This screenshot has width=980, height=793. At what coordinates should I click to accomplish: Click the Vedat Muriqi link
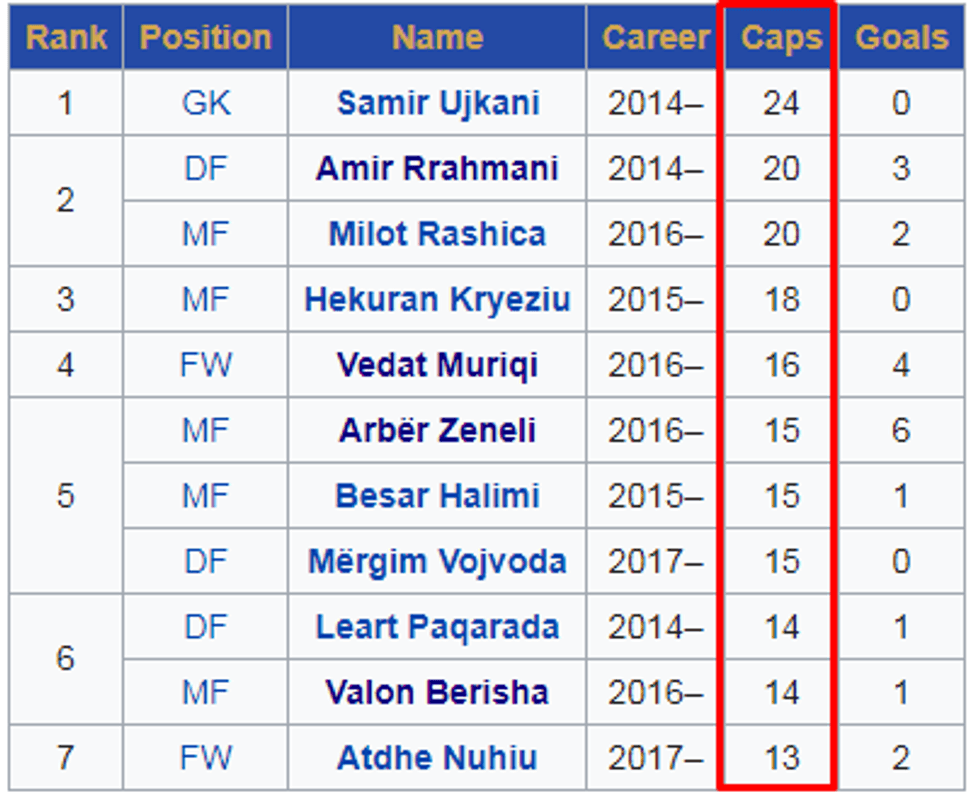437,365
